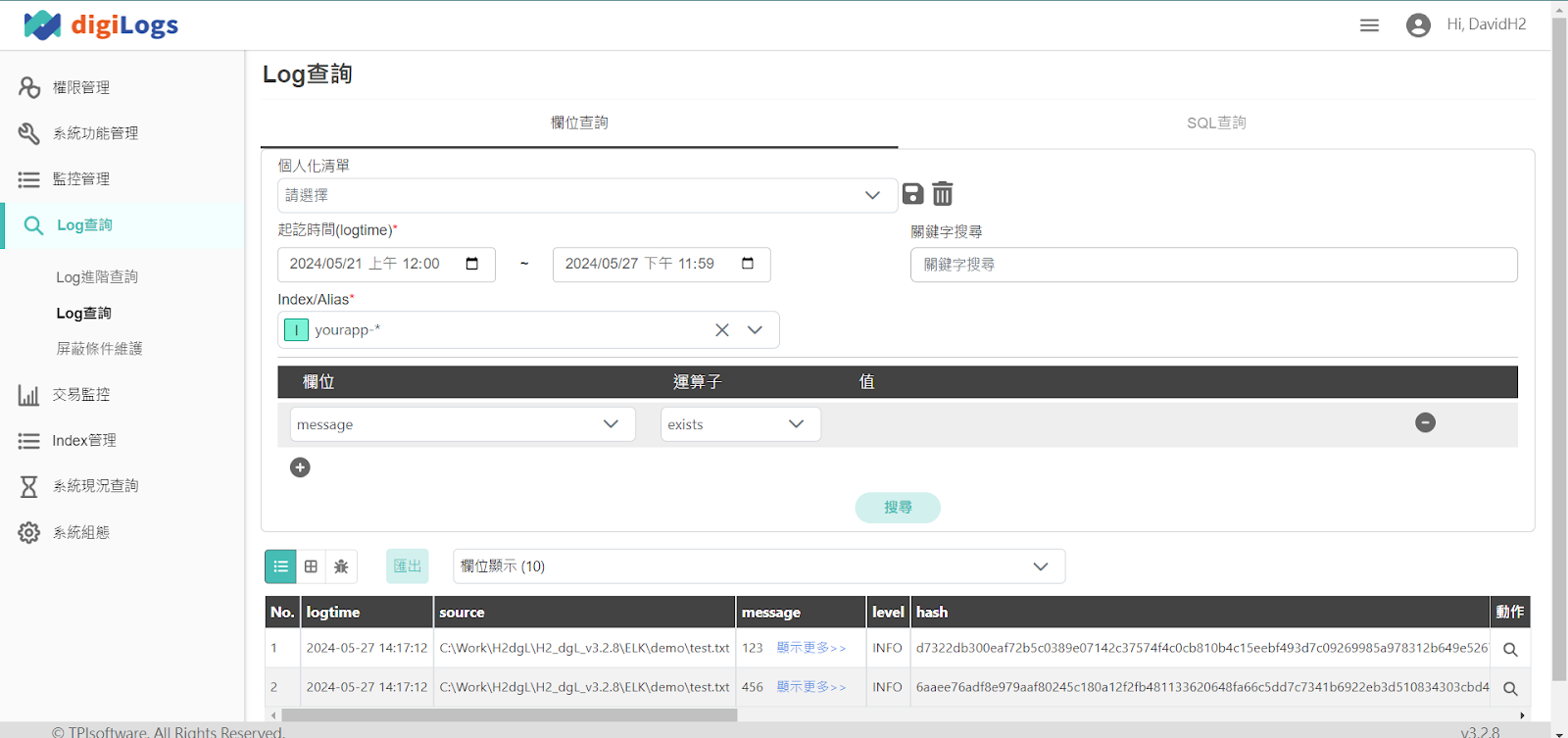Click the horizontal table scrollbar
The height and width of the screenshot is (738, 1568).
pos(509,715)
